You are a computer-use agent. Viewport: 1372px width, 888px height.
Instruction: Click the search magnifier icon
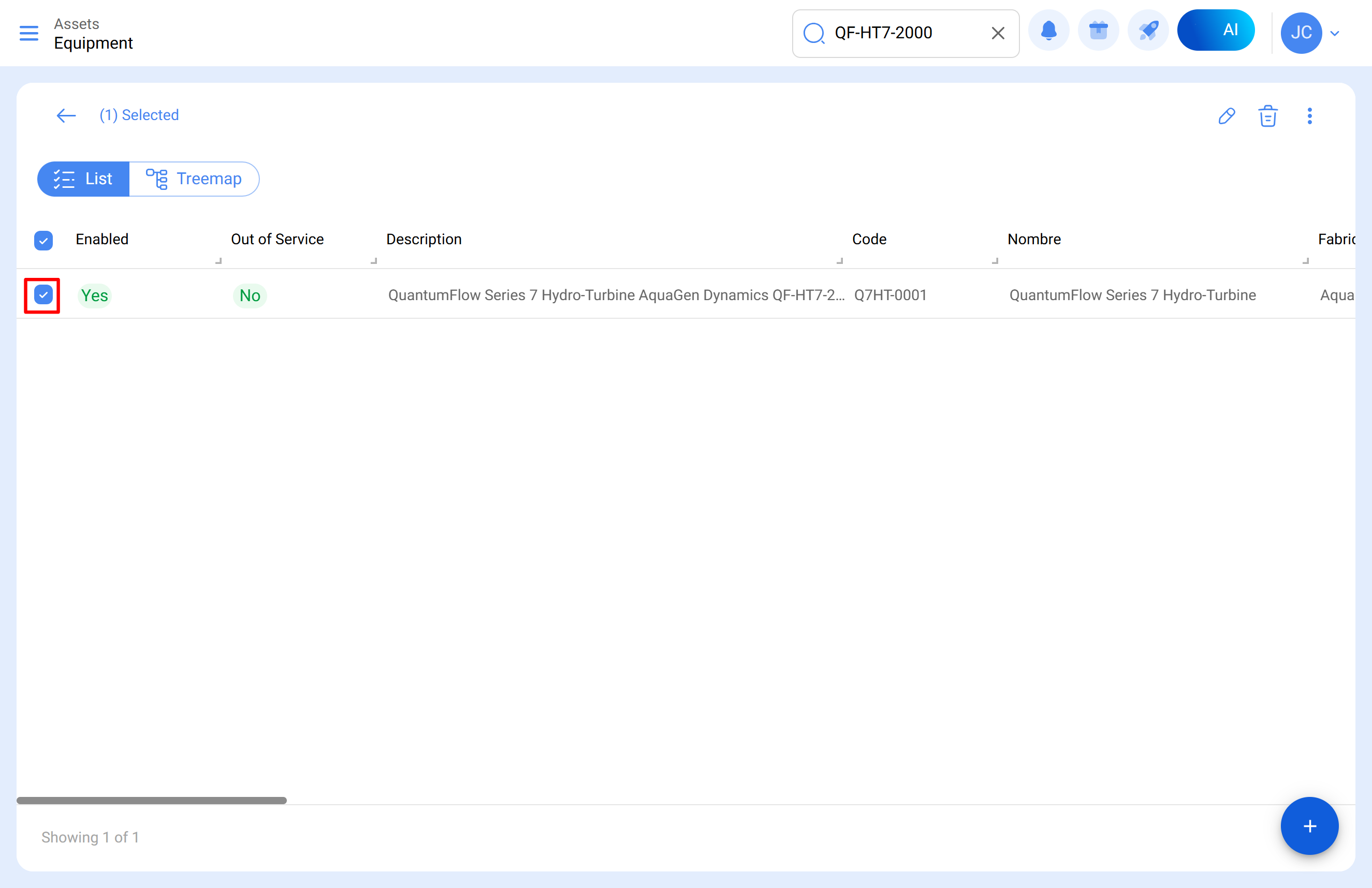tap(814, 34)
